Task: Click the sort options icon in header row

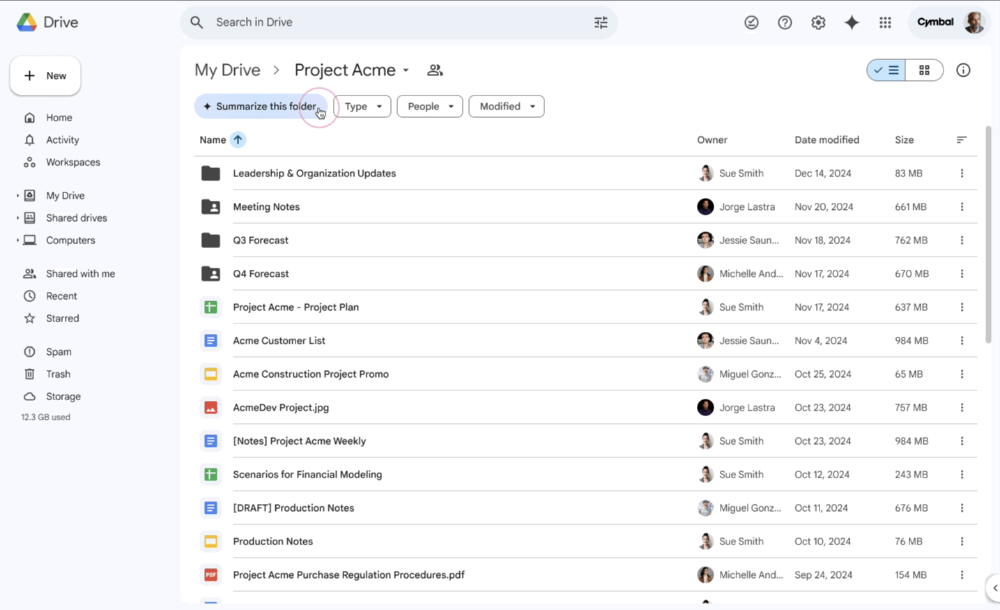Action: [962, 140]
